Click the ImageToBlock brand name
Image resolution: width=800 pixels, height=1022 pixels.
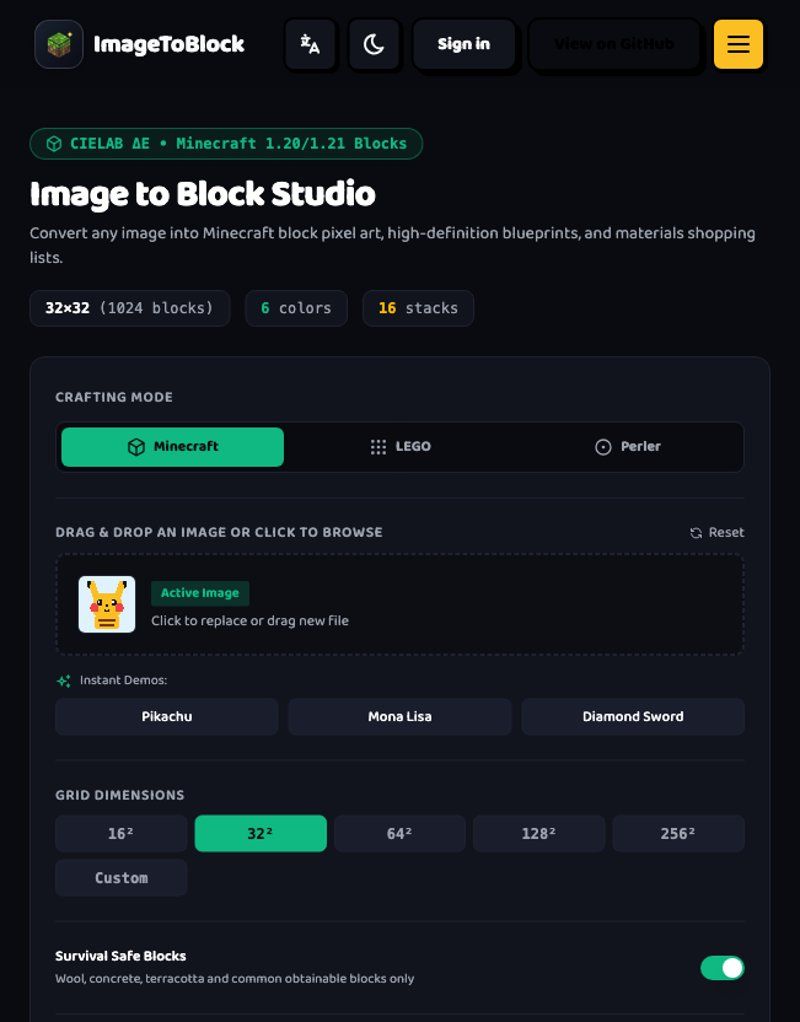169,44
